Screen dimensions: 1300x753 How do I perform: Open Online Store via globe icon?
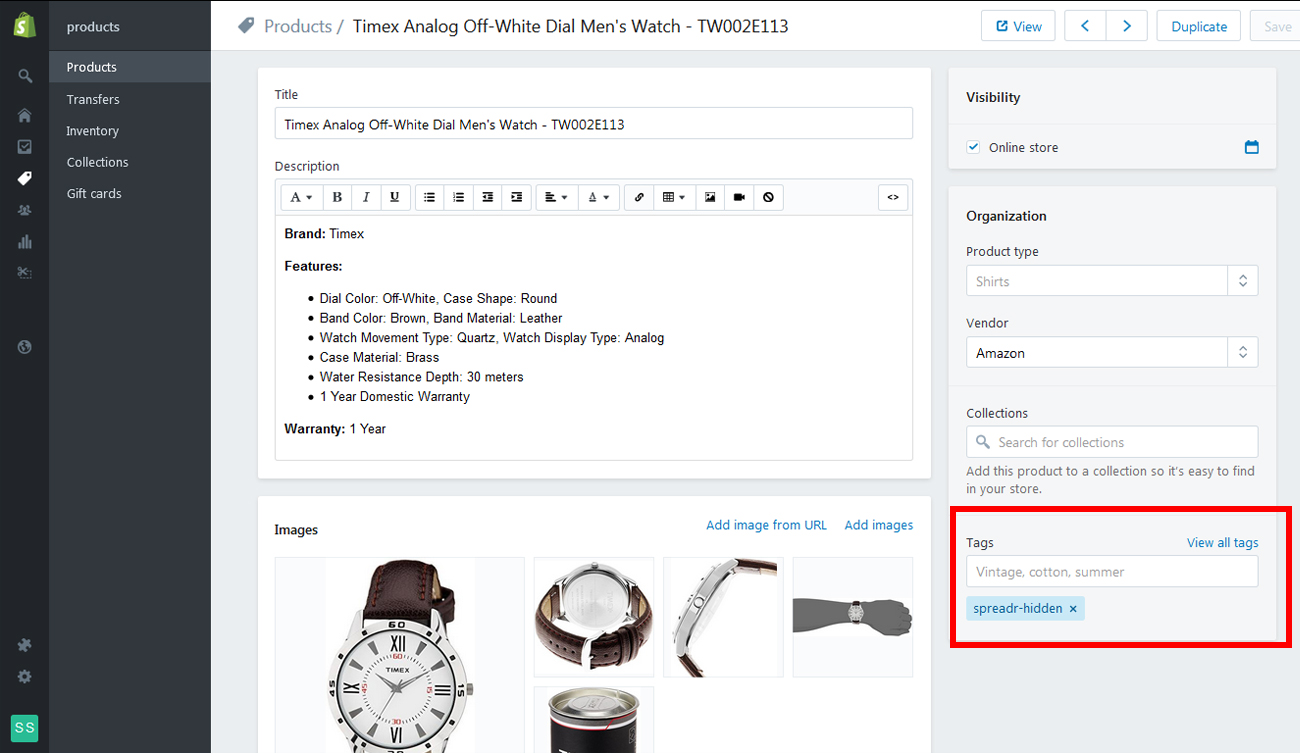pyautogui.click(x=25, y=347)
